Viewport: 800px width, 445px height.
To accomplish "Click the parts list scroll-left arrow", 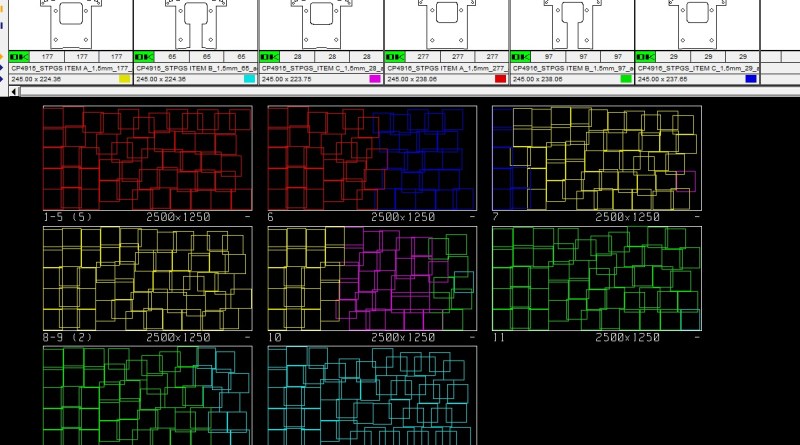I will [x=14, y=91].
